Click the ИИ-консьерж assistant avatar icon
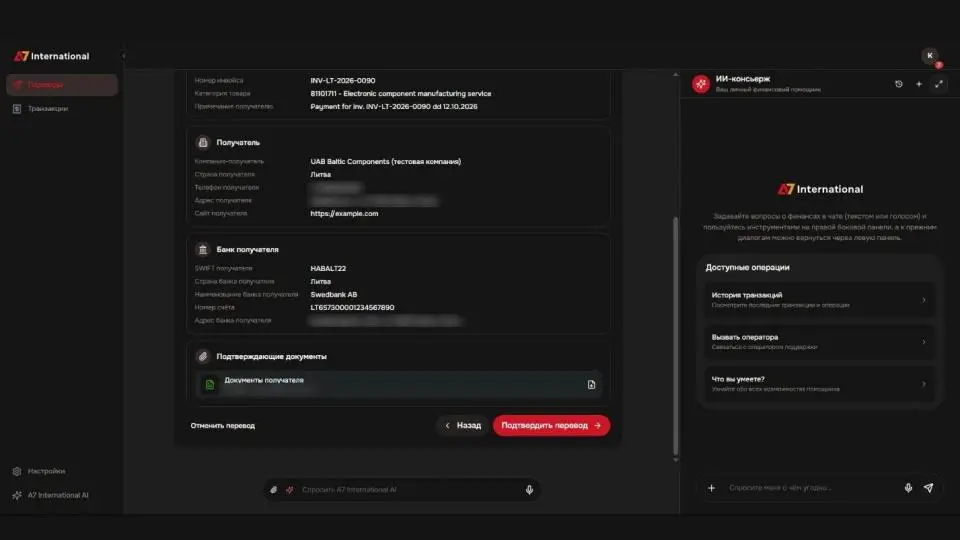The image size is (960, 540). 701,83
